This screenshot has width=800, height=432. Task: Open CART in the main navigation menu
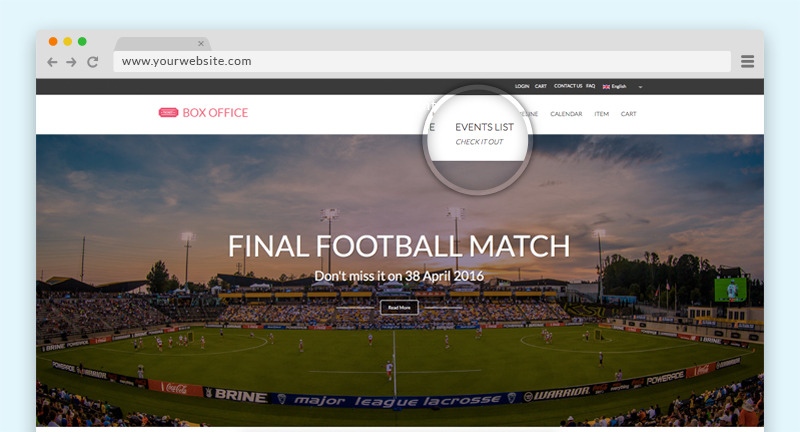click(629, 114)
